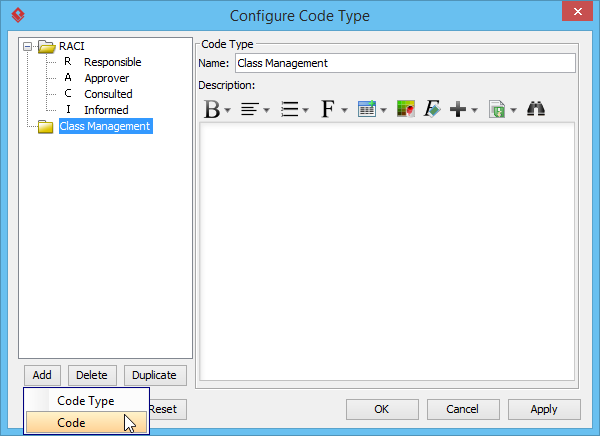The width and height of the screenshot is (600, 436).
Task: Open the Bold dropdown arrow
Action: pyautogui.click(x=228, y=110)
